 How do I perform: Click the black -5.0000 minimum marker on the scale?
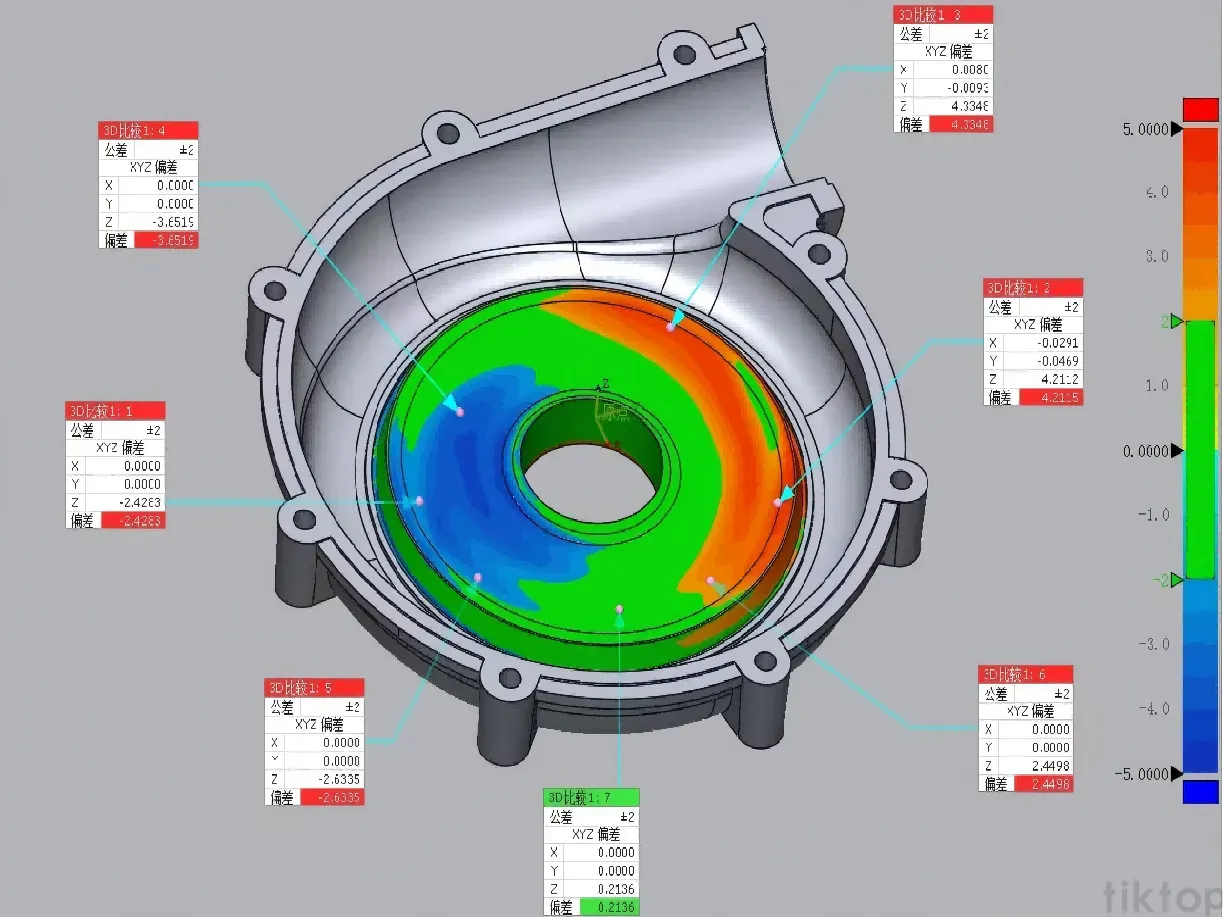point(1177,774)
